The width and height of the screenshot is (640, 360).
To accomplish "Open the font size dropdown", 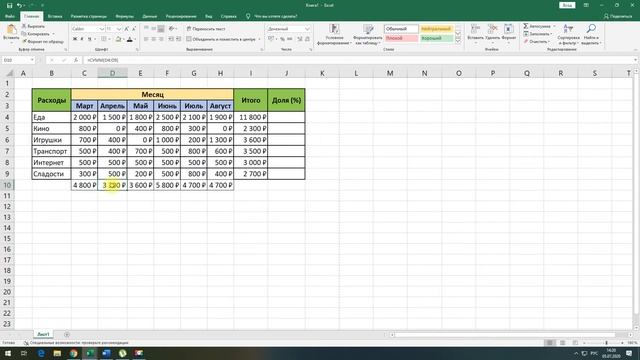I will pyautogui.click(x=118, y=29).
